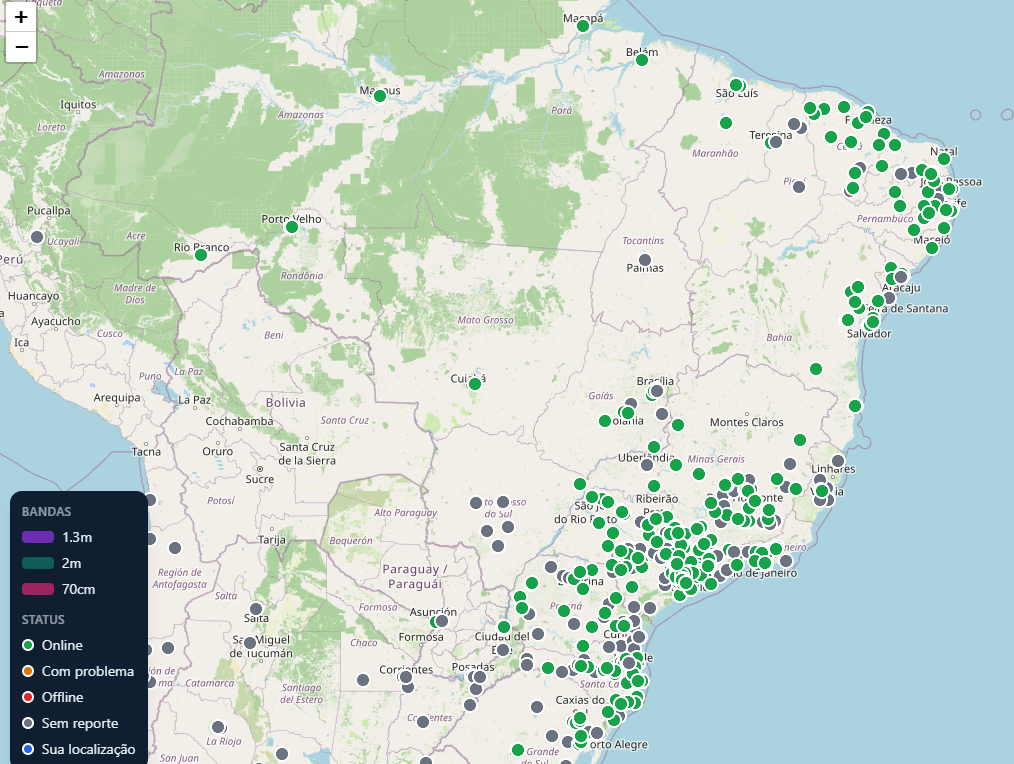Open the São Luís green marker
This screenshot has height=764, width=1014.
point(736,85)
